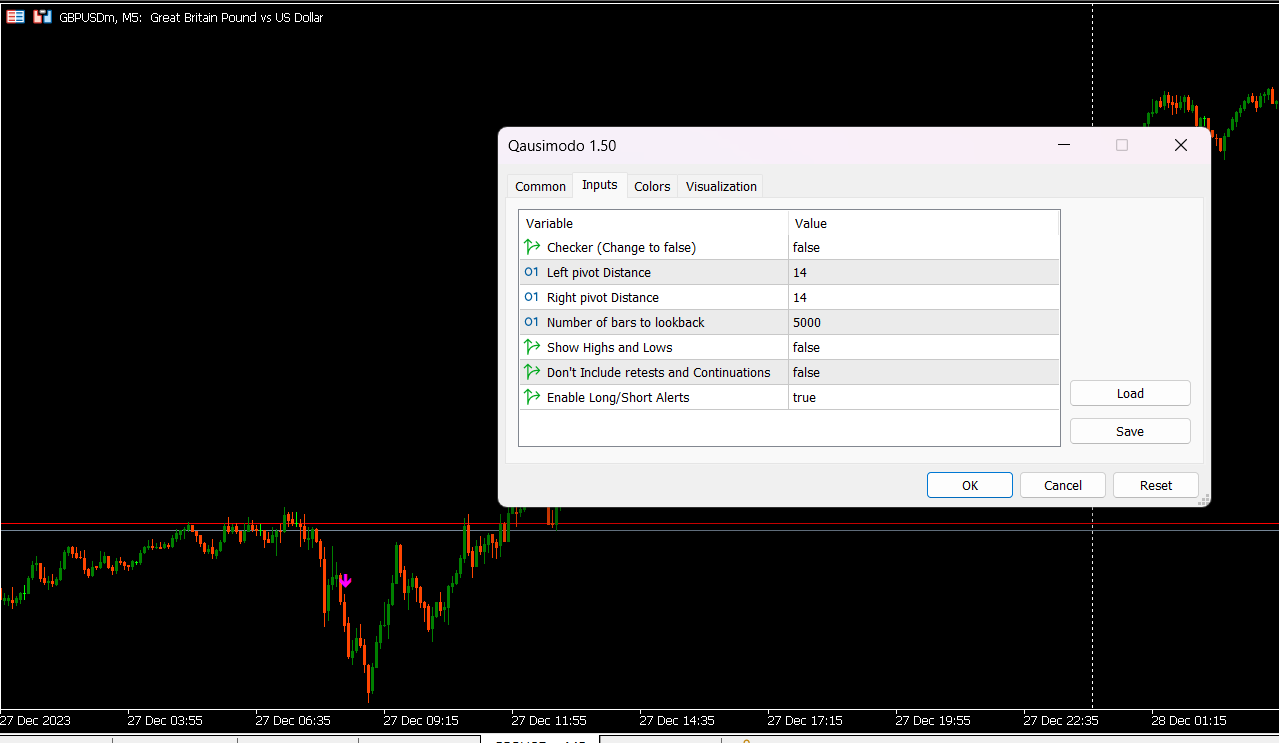The image size is (1279, 743).
Task: Click the green arrow icon beside 'Show Highs and Lows'
Action: click(530, 347)
